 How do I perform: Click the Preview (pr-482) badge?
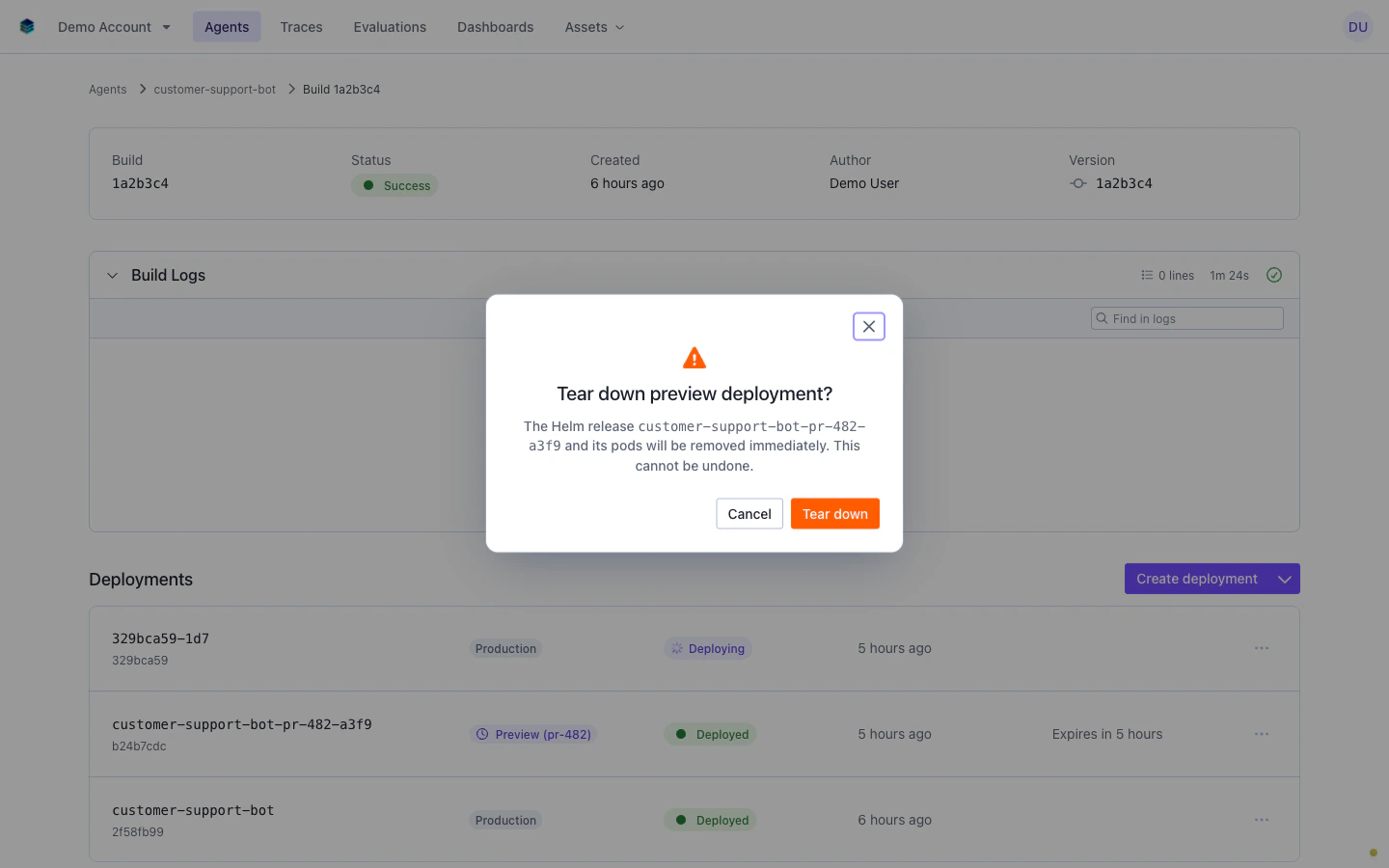point(533,735)
